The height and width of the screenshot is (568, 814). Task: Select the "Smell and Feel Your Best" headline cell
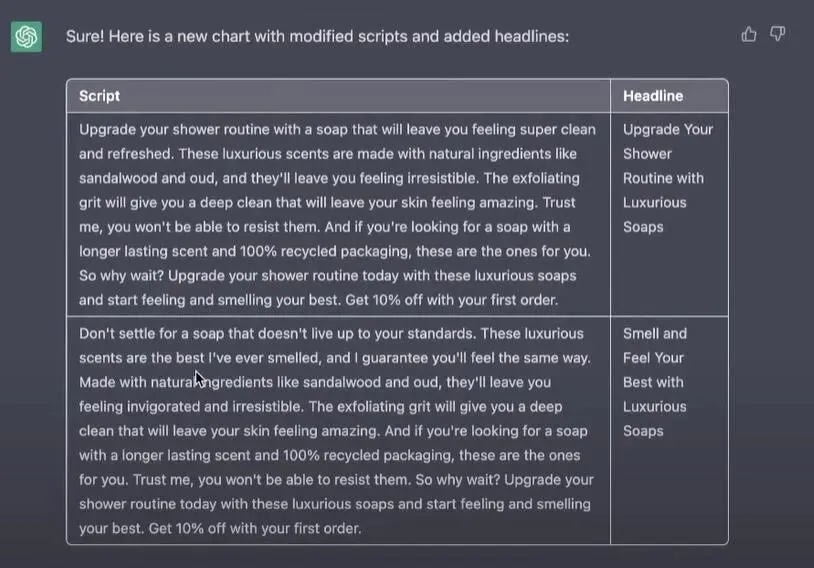click(x=655, y=382)
